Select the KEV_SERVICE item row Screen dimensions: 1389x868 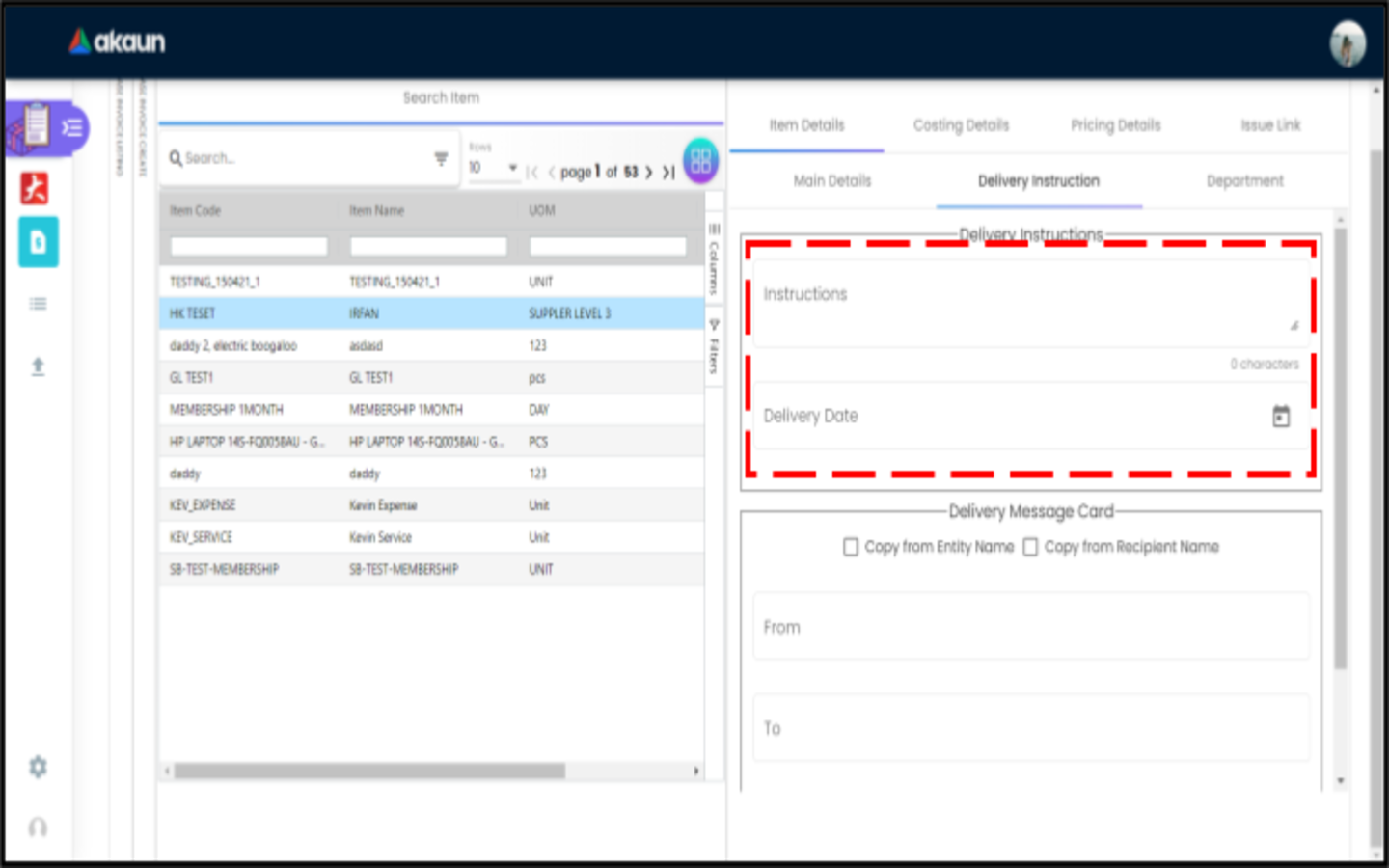coord(431,536)
